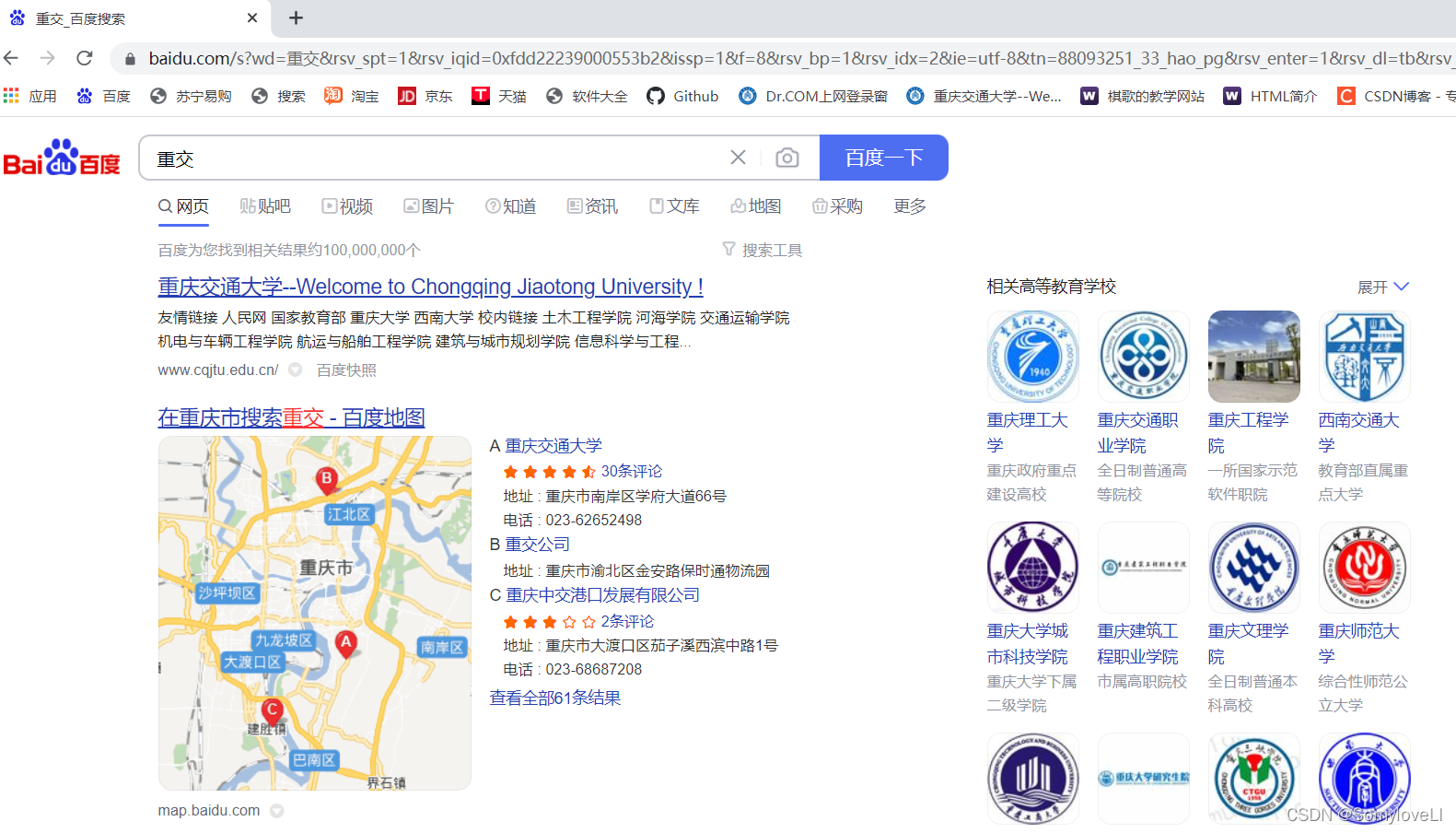Open a new browser tab with plus
The width and height of the screenshot is (1456, 833).
click(x=296, y=18)
